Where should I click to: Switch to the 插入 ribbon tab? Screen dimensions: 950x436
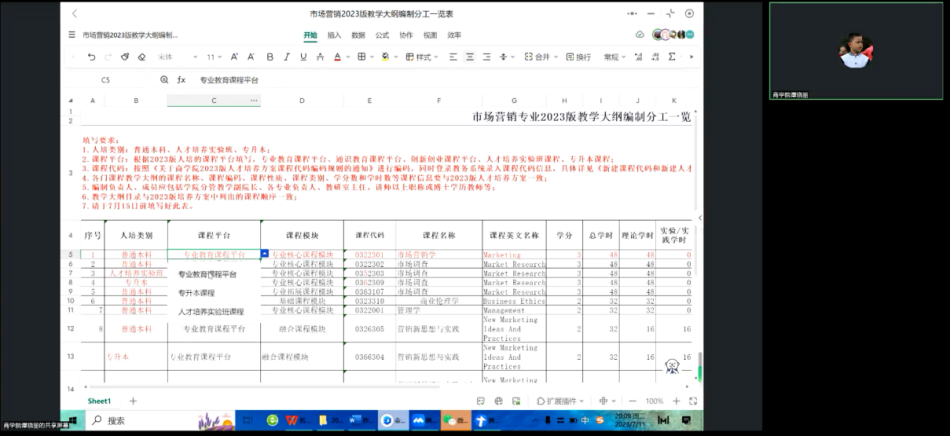334,35
